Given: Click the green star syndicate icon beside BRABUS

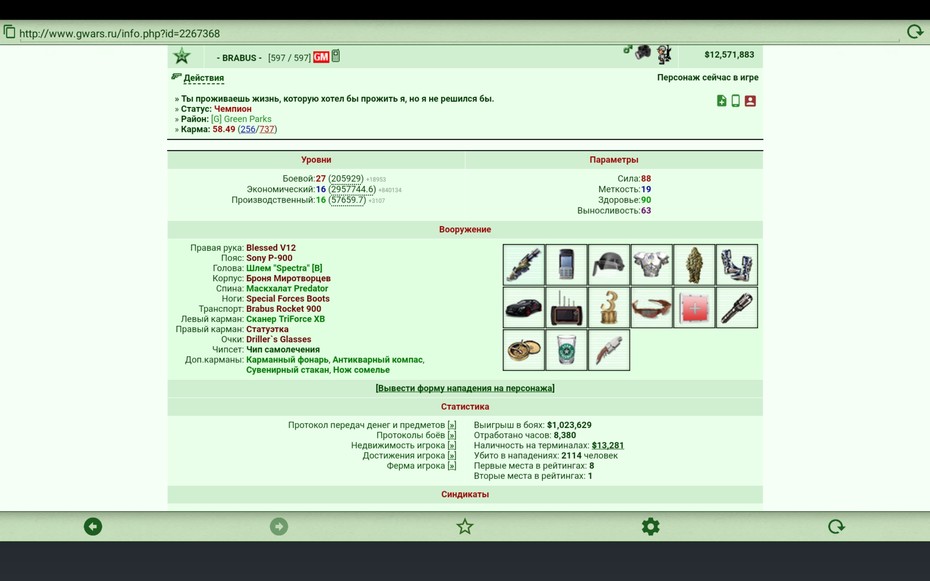Looking at the screenshot, I should [181, 56].
